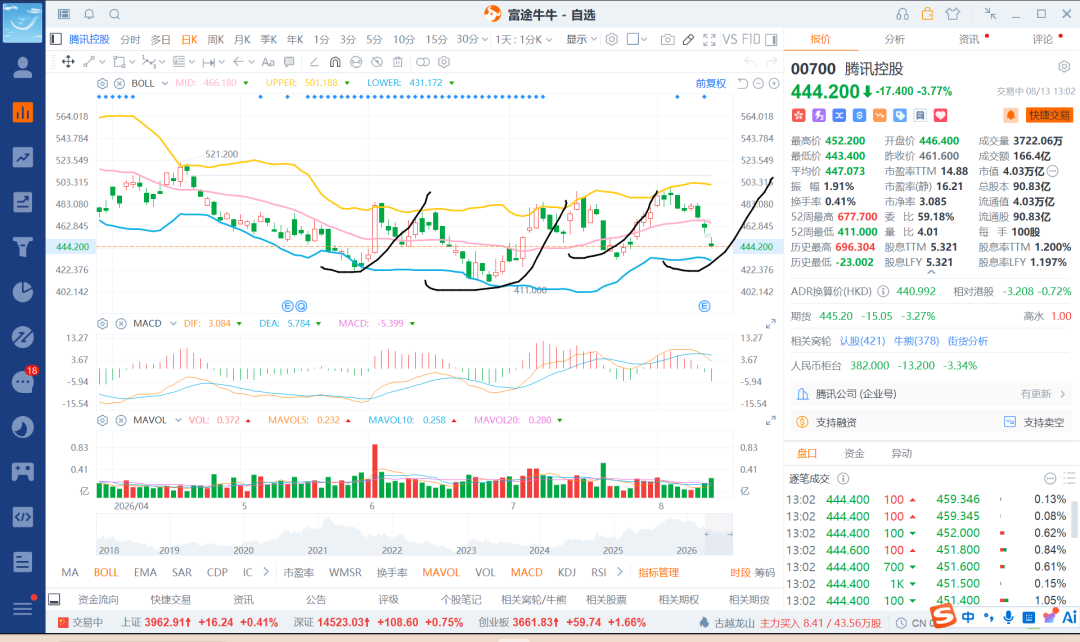Open 认股(421) related warrants link
1080x642 pixels.
click(x=862, y=341)
